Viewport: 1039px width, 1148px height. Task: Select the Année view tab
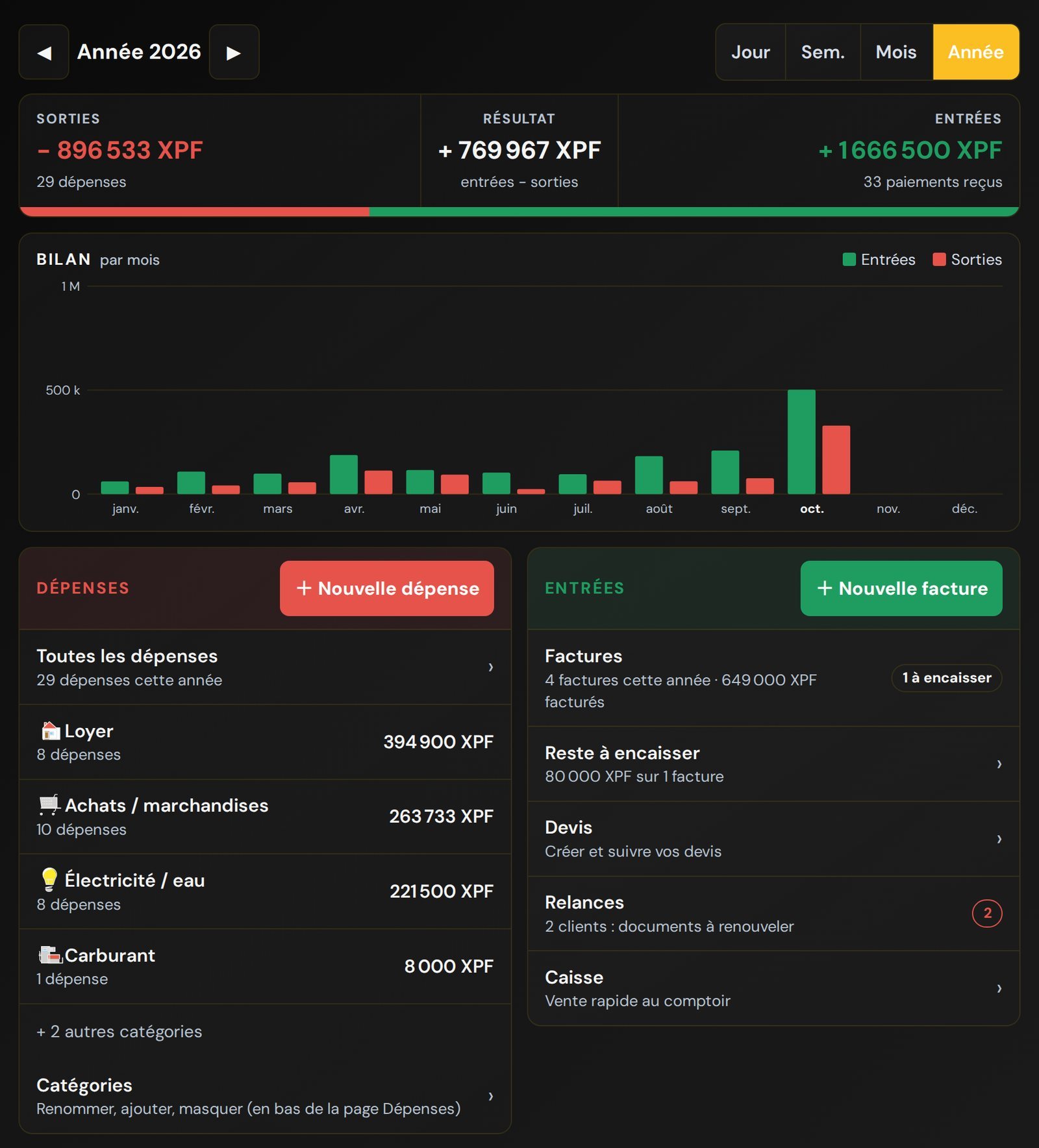[976, 52]
